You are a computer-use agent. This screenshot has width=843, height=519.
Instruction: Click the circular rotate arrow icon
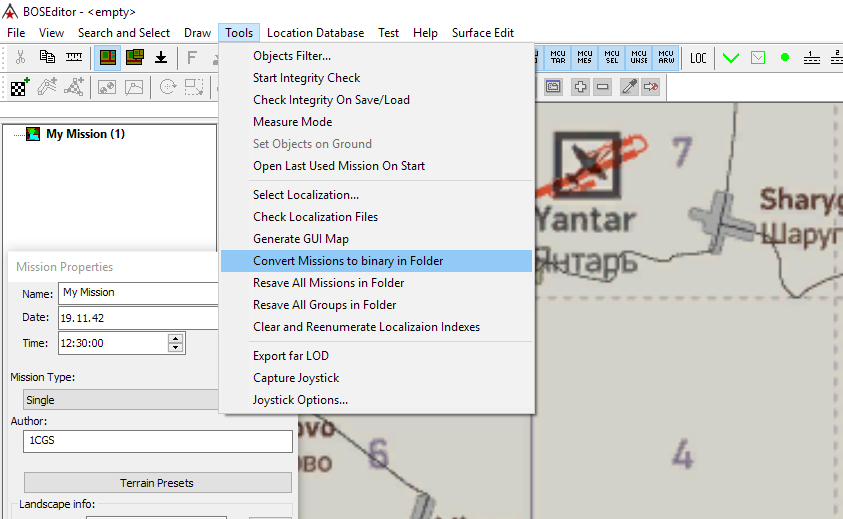pos(168,87)
